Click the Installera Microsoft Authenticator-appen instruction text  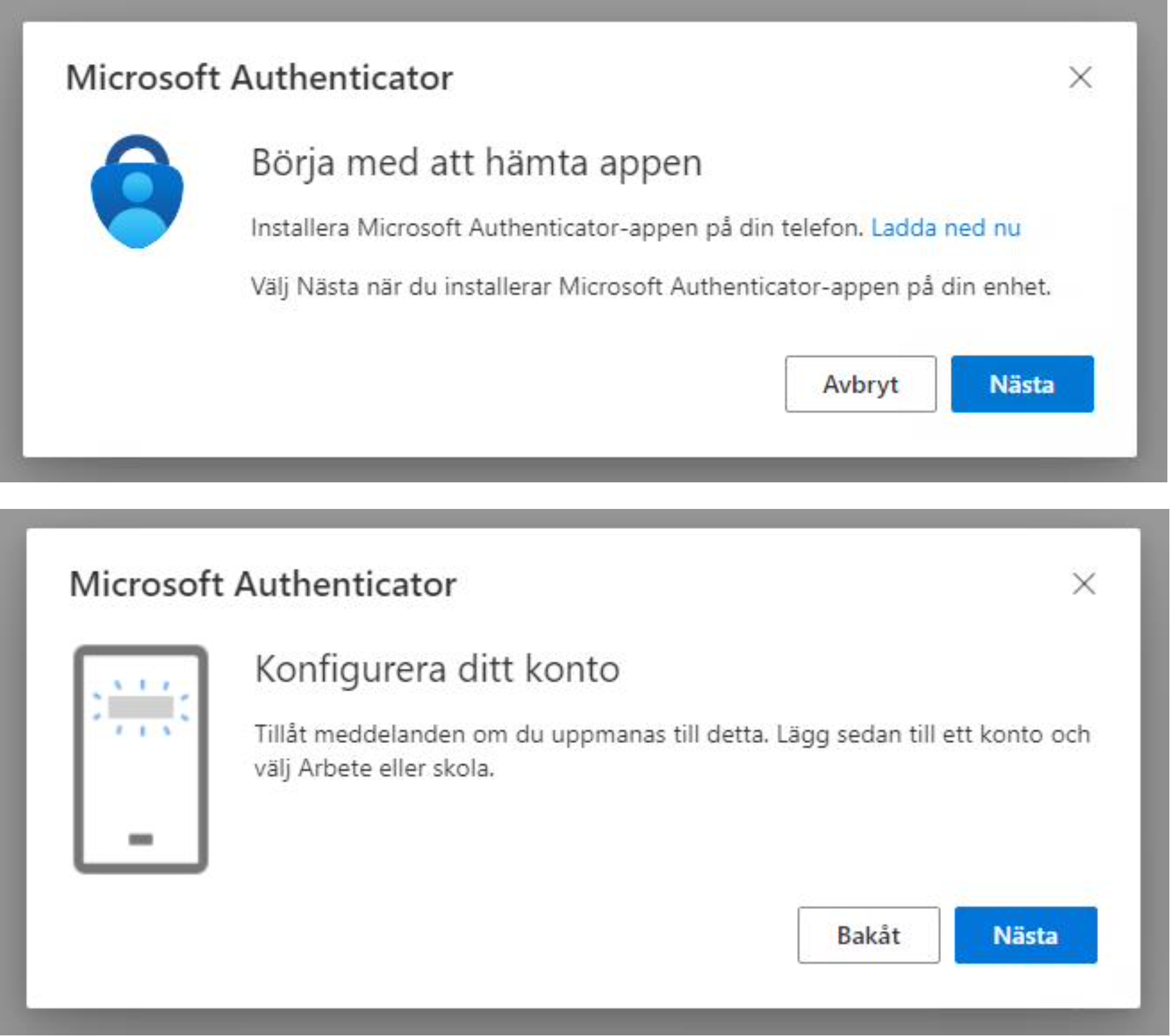556,228
